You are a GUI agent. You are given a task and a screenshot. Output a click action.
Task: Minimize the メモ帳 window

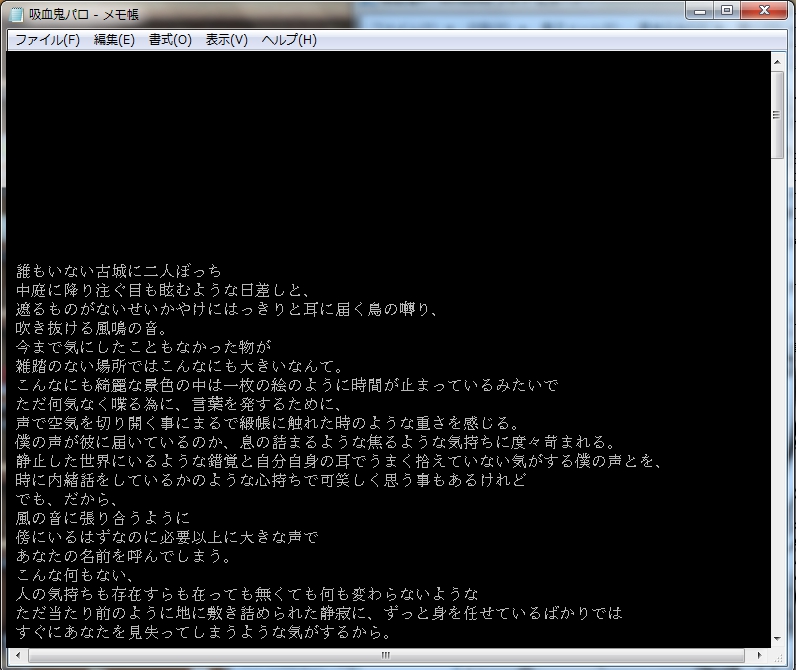click(x=701, y=11)
